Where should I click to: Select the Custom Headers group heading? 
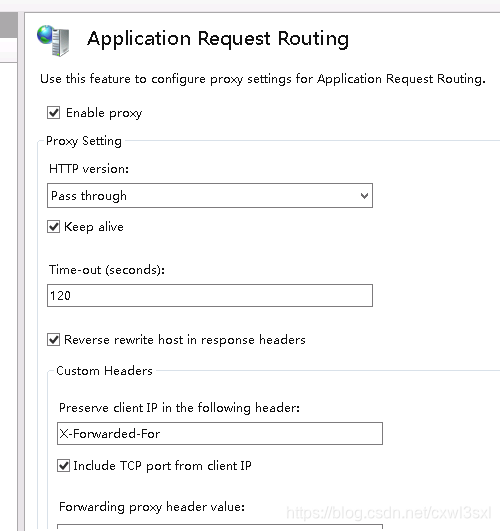point(104,371)
